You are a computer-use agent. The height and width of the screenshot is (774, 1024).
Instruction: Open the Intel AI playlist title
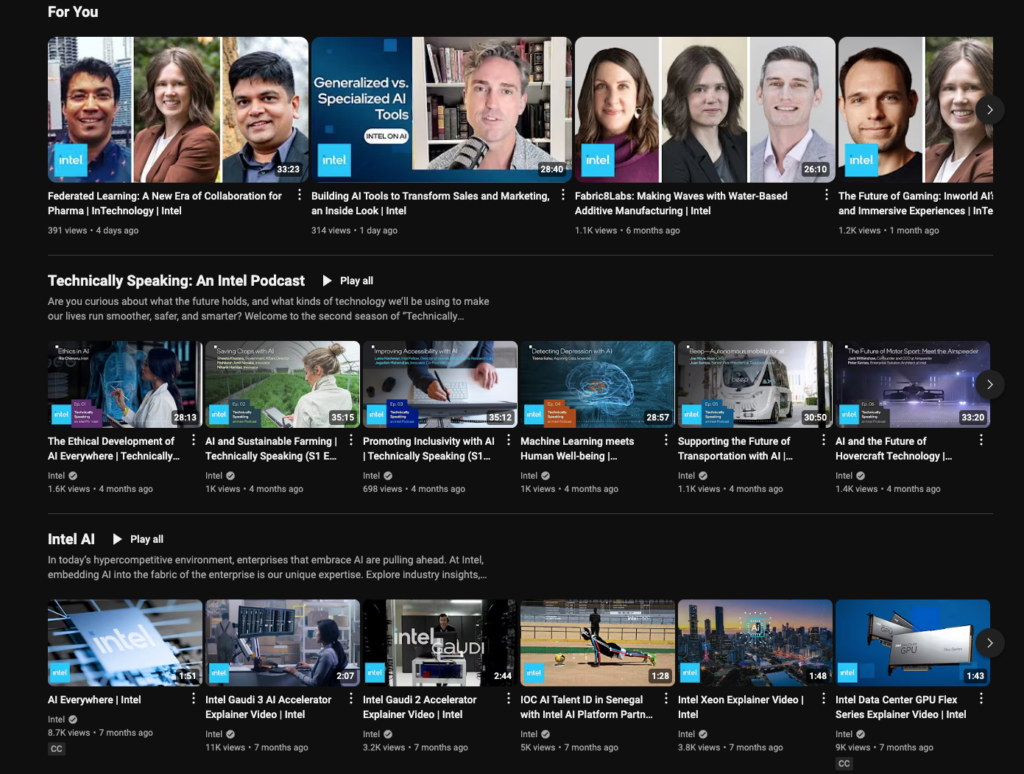pos(71,540)
